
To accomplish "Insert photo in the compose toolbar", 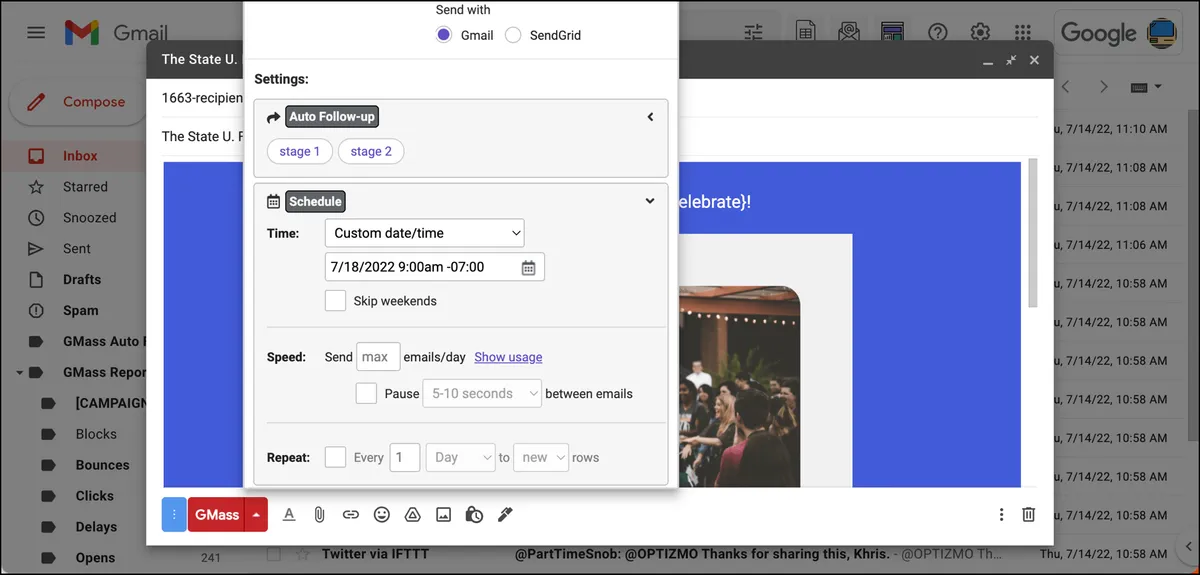I will point(443,514).
